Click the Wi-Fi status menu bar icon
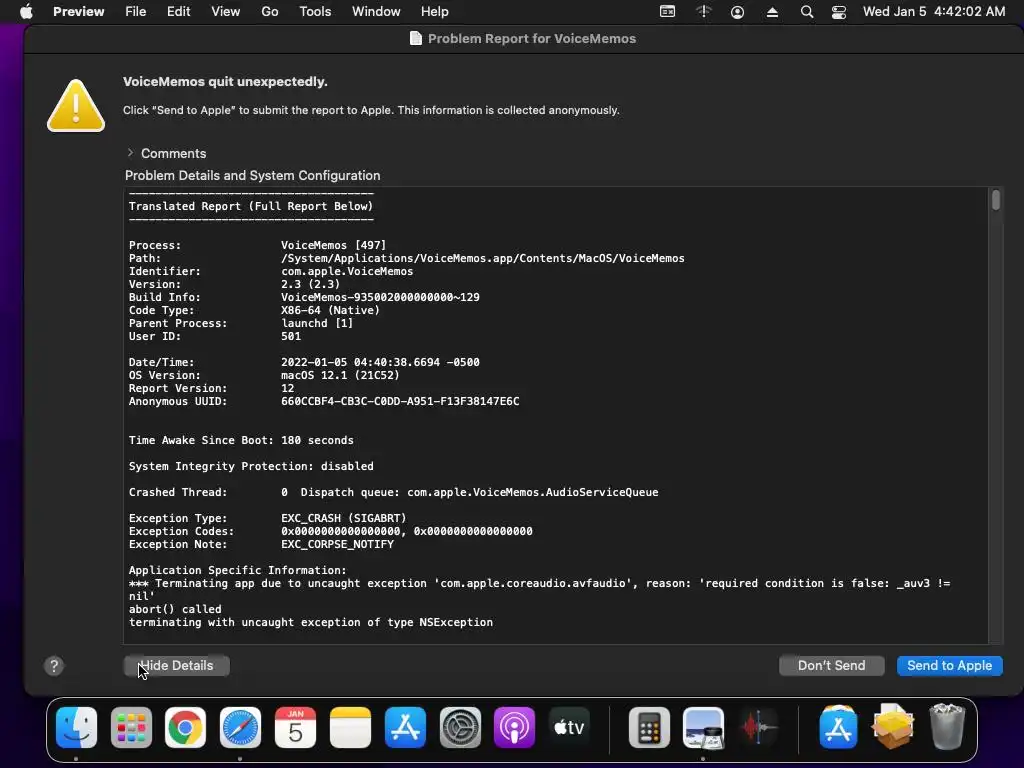The height and width of the screenshot is (768, 1024). (x=703, y=12)
